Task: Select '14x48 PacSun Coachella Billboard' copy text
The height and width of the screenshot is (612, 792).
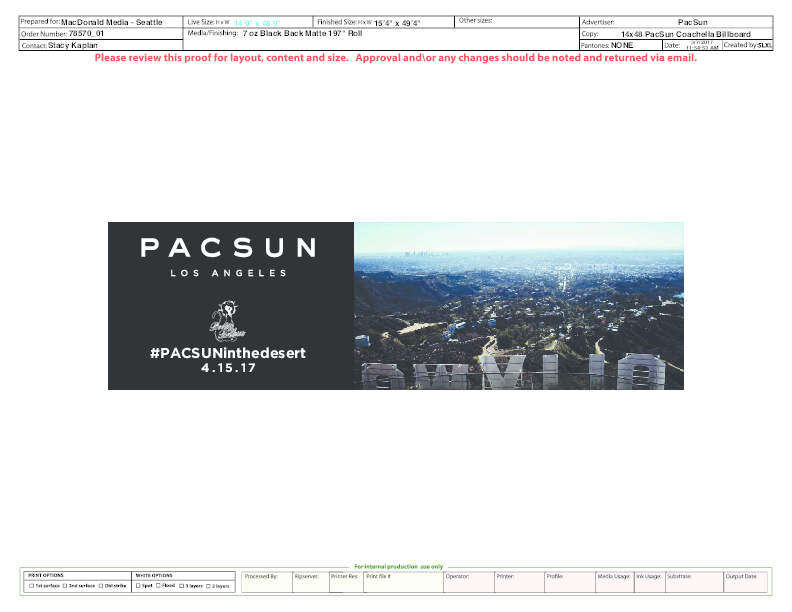Action: pyautogui.click(x=686, y=34)
